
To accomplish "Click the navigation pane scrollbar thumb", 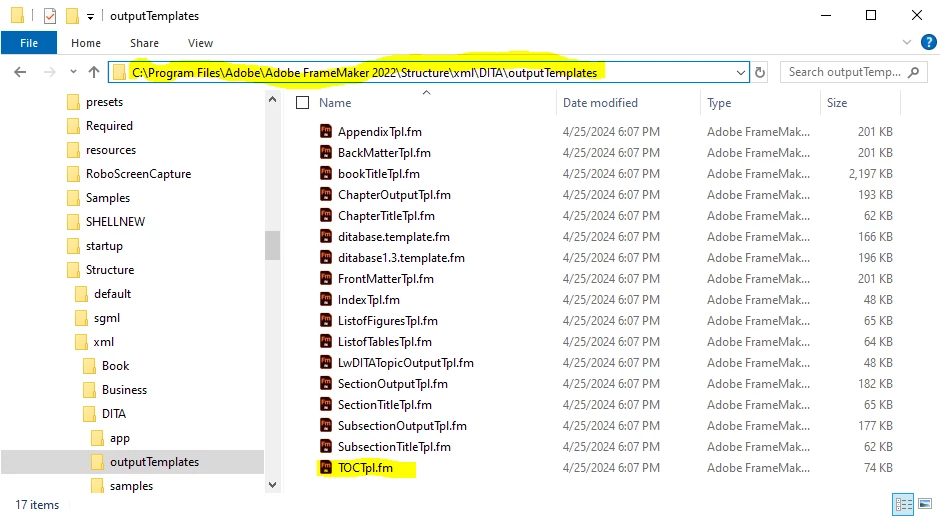I will [x=272, y=245].
